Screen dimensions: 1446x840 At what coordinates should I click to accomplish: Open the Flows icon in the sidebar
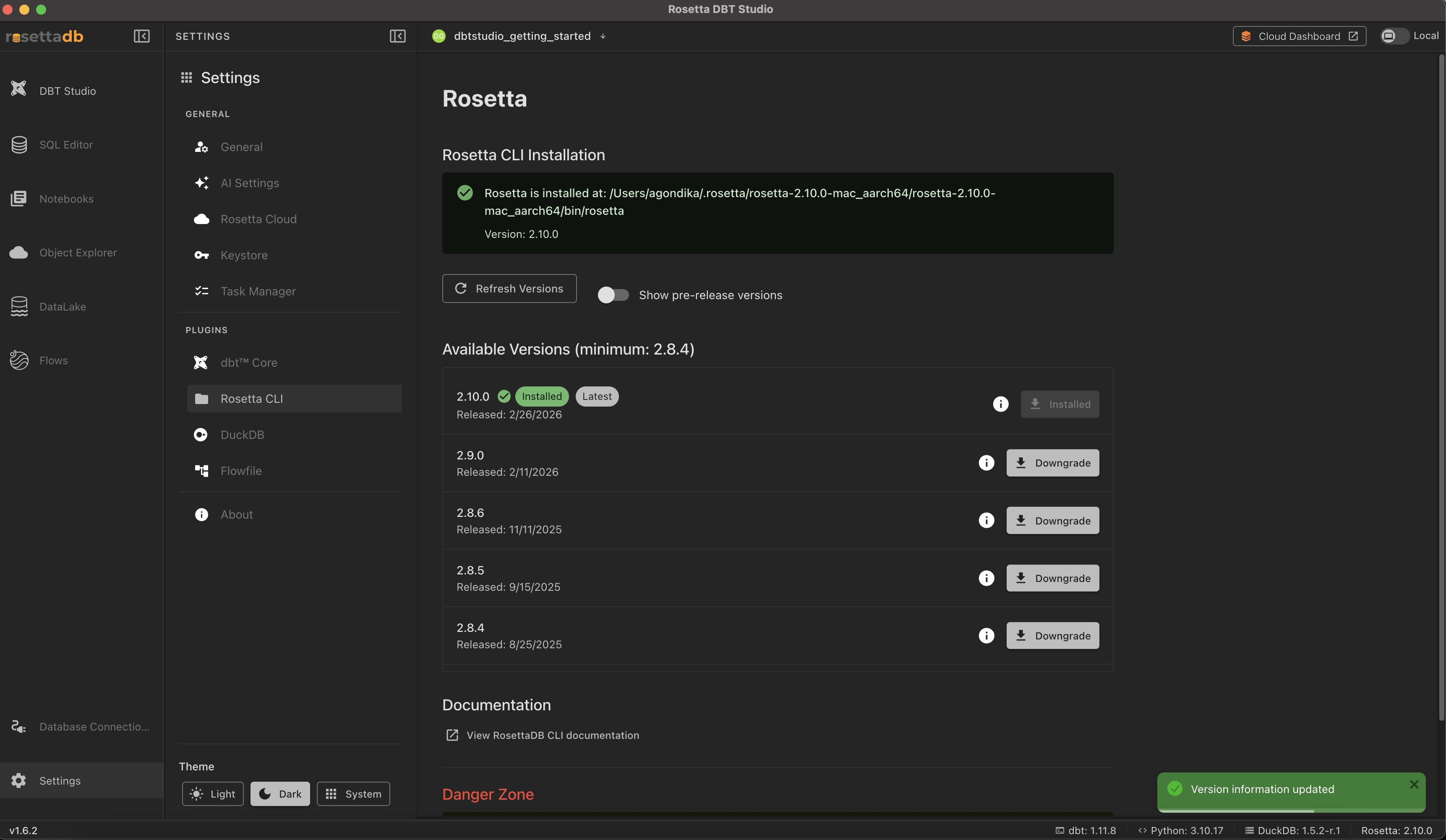point(19,360)
